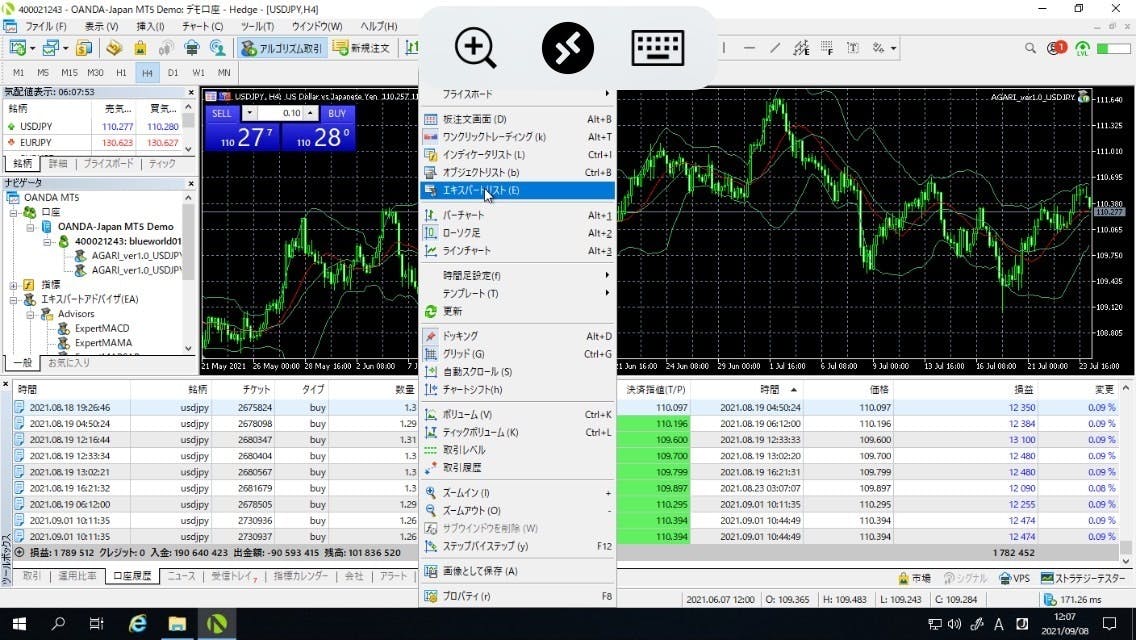The image size is (1136, 640).
Task: Open the chart objects dropdown arrow
Action: (893, 48)
